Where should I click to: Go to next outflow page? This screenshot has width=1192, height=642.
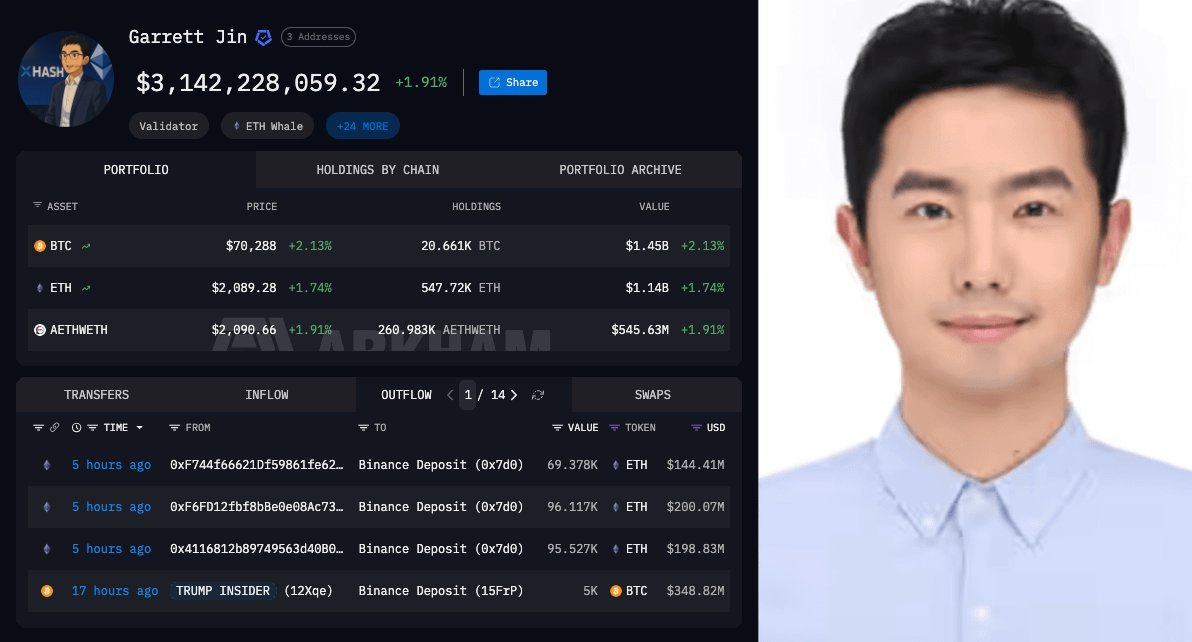pos(514,395)
